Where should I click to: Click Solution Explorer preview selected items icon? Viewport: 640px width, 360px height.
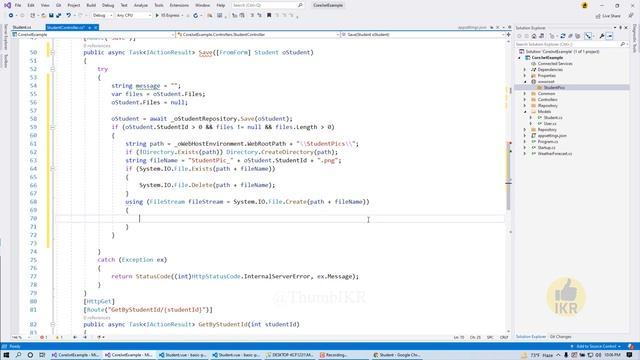[x=609, y=36]
